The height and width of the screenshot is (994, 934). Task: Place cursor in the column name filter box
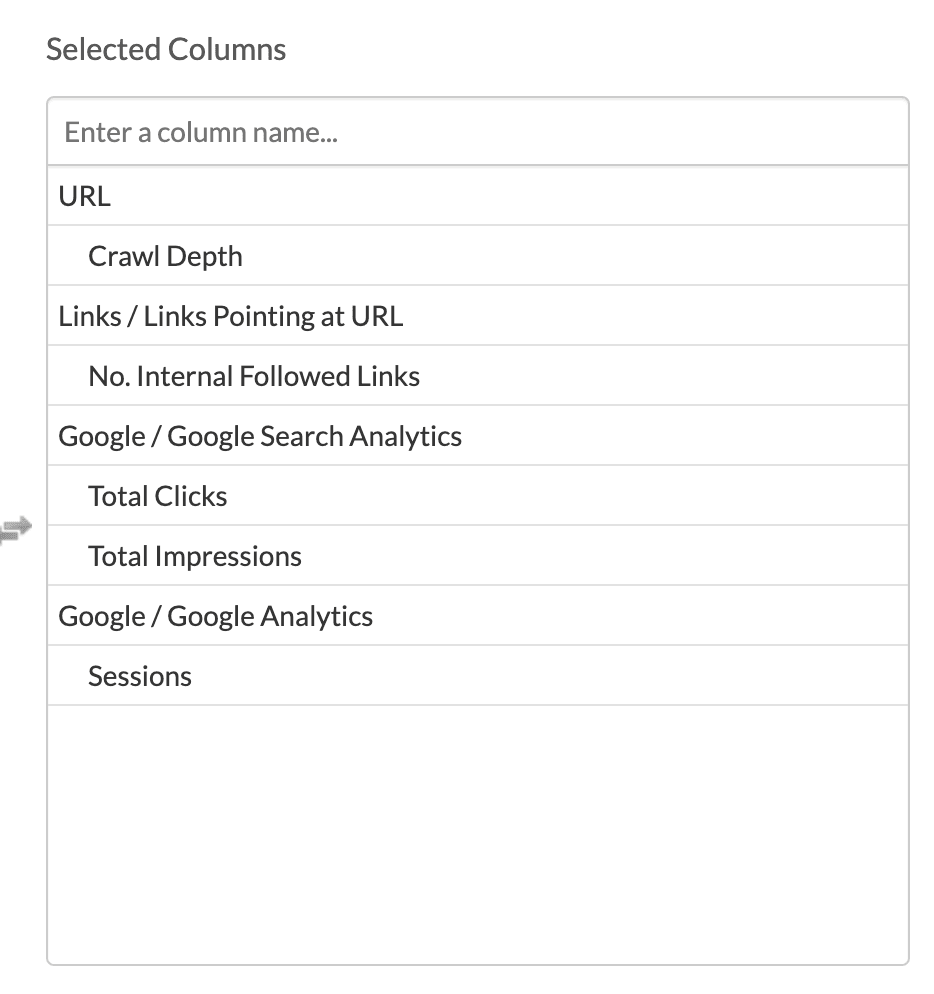click(x=477, y=132)
